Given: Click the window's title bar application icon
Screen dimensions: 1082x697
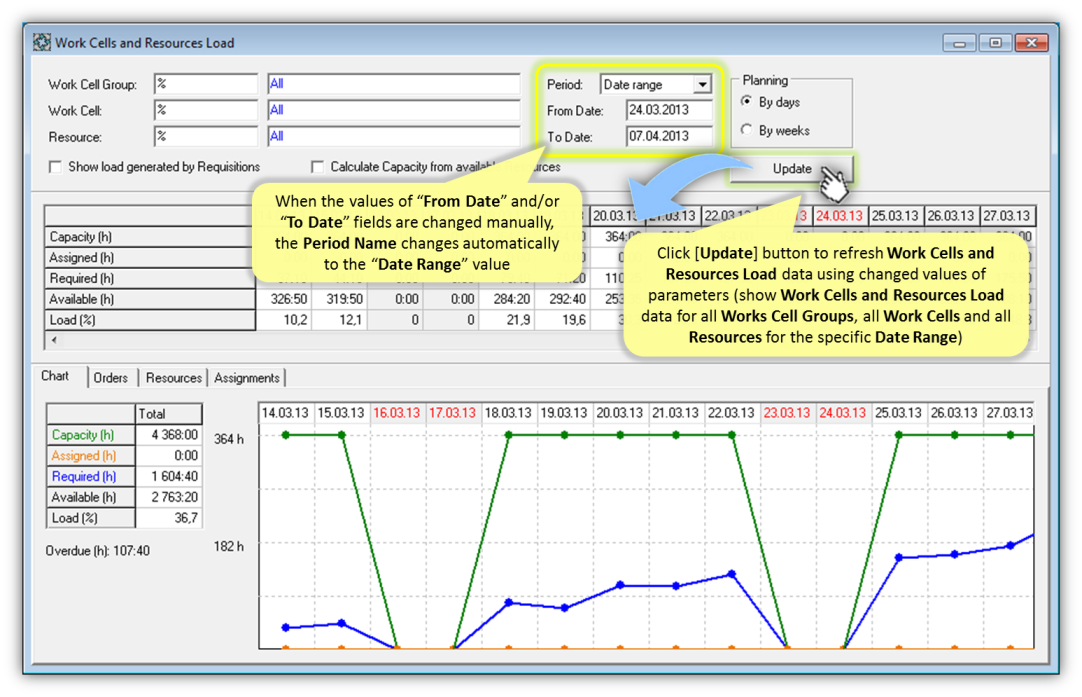Looking at the screenshot, I should tap(41, 42).
